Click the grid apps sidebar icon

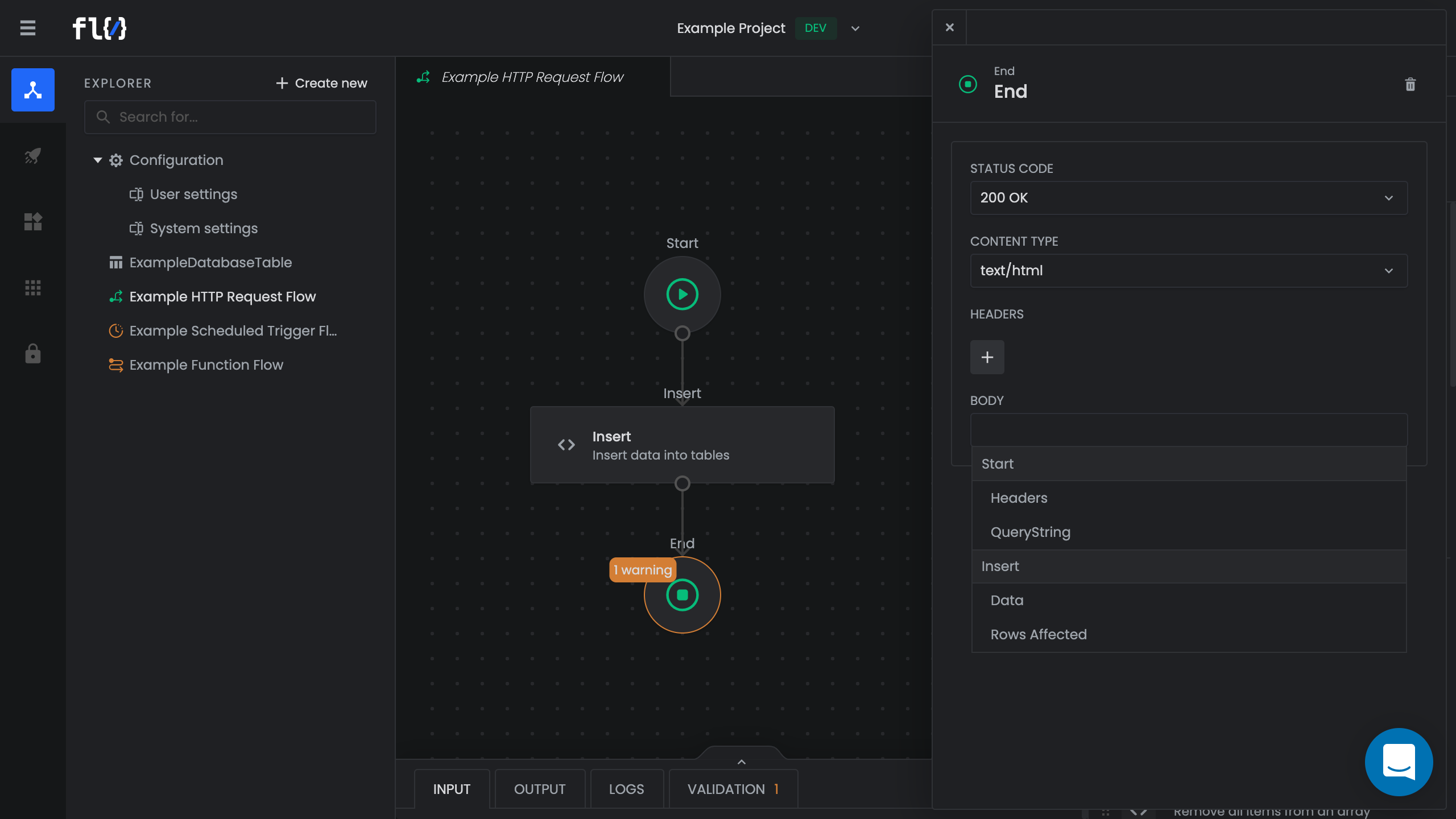33,288
